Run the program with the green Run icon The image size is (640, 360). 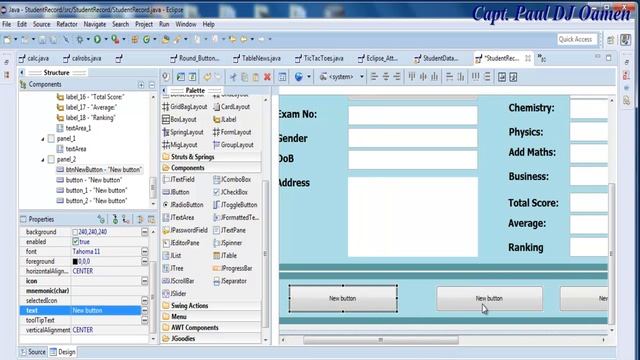[x=97, y=39]
